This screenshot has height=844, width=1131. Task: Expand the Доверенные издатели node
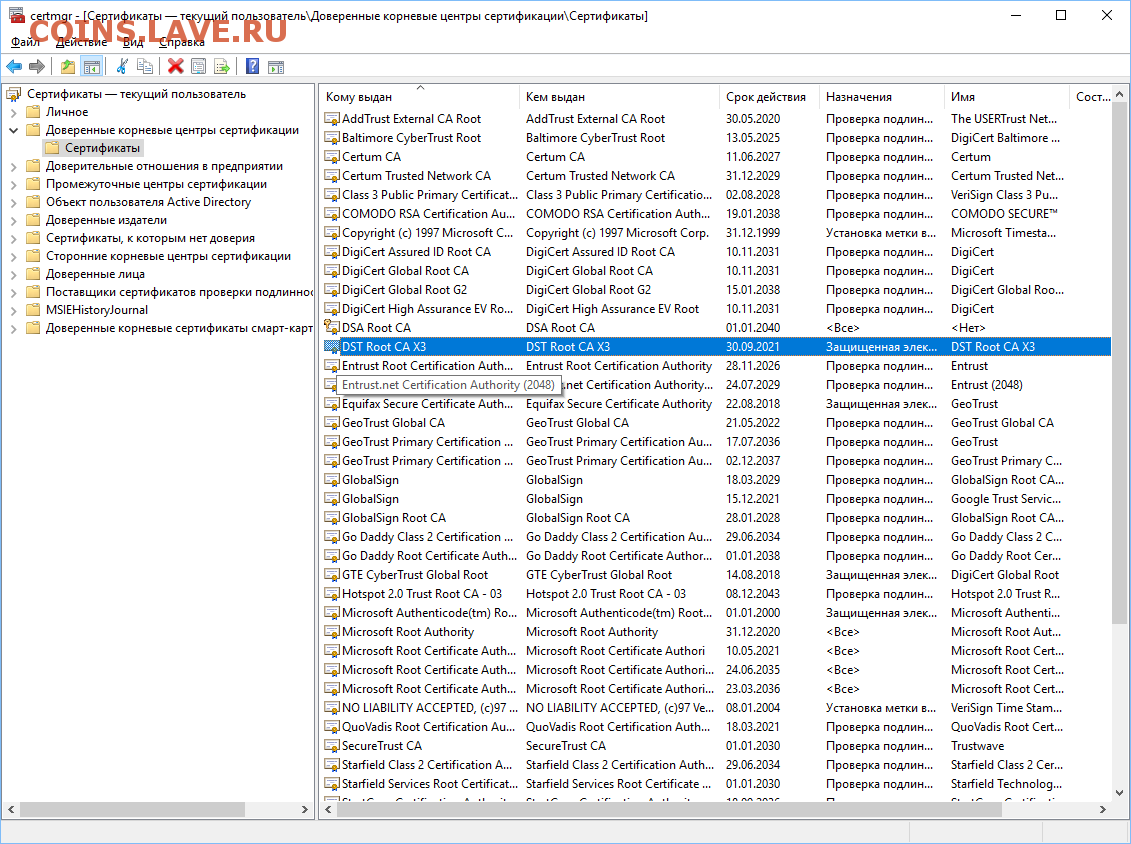(13, 221)
